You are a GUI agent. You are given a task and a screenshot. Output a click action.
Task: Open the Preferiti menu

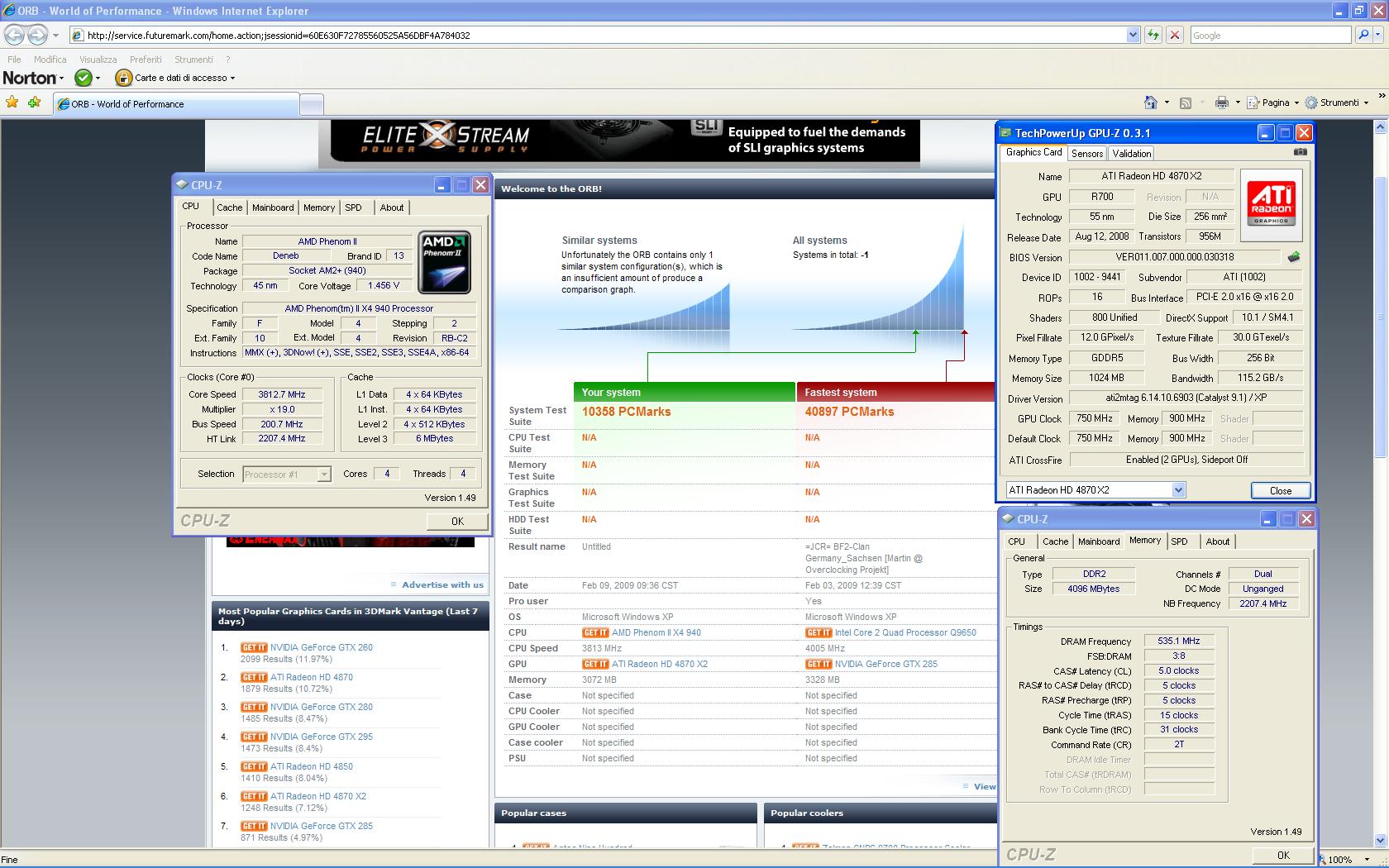(x=146, y=60)
